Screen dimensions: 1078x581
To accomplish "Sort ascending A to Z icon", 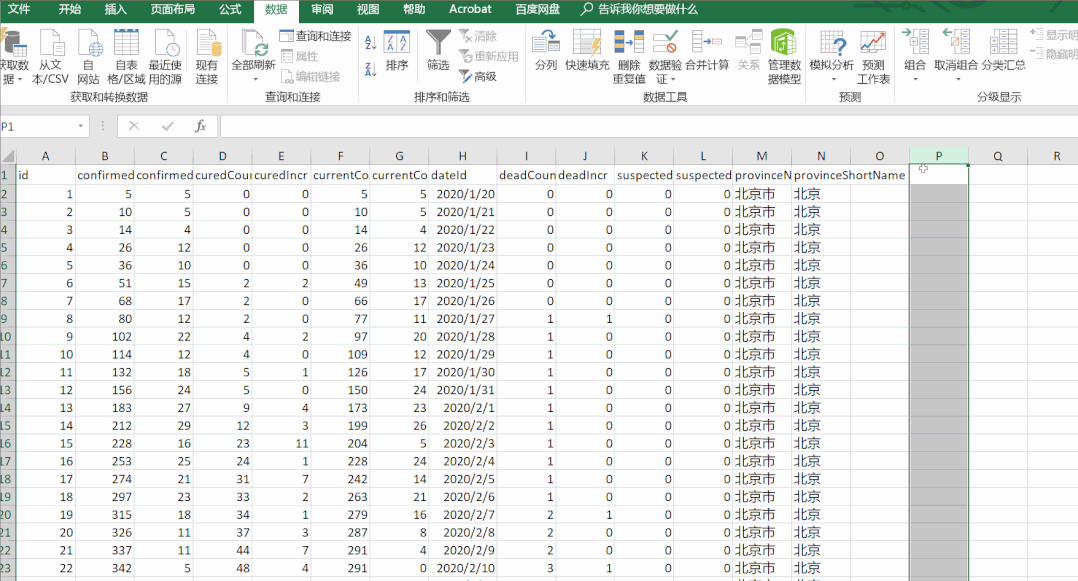I will pyautogui.click(x=371, y=43).
